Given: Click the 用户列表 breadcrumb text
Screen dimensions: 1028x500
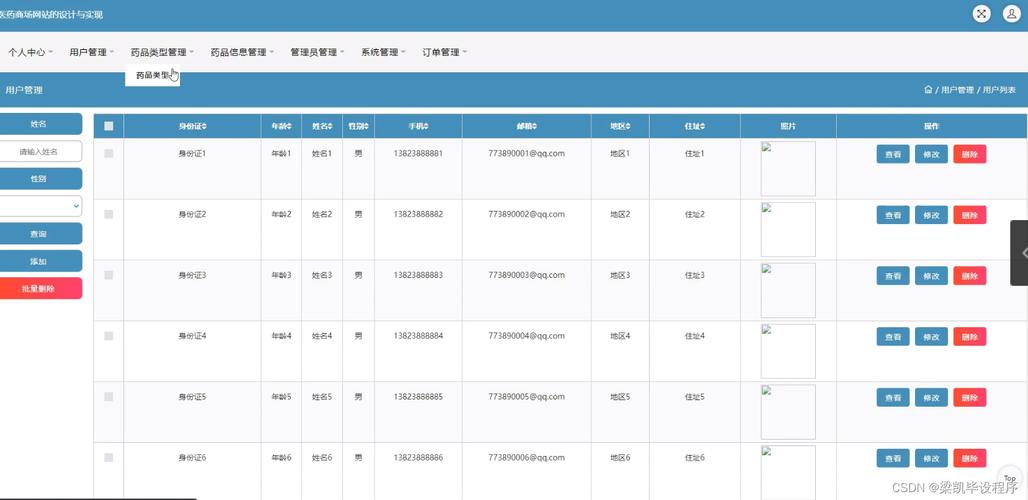Looking at the screenshot, I should click(999, 90).
